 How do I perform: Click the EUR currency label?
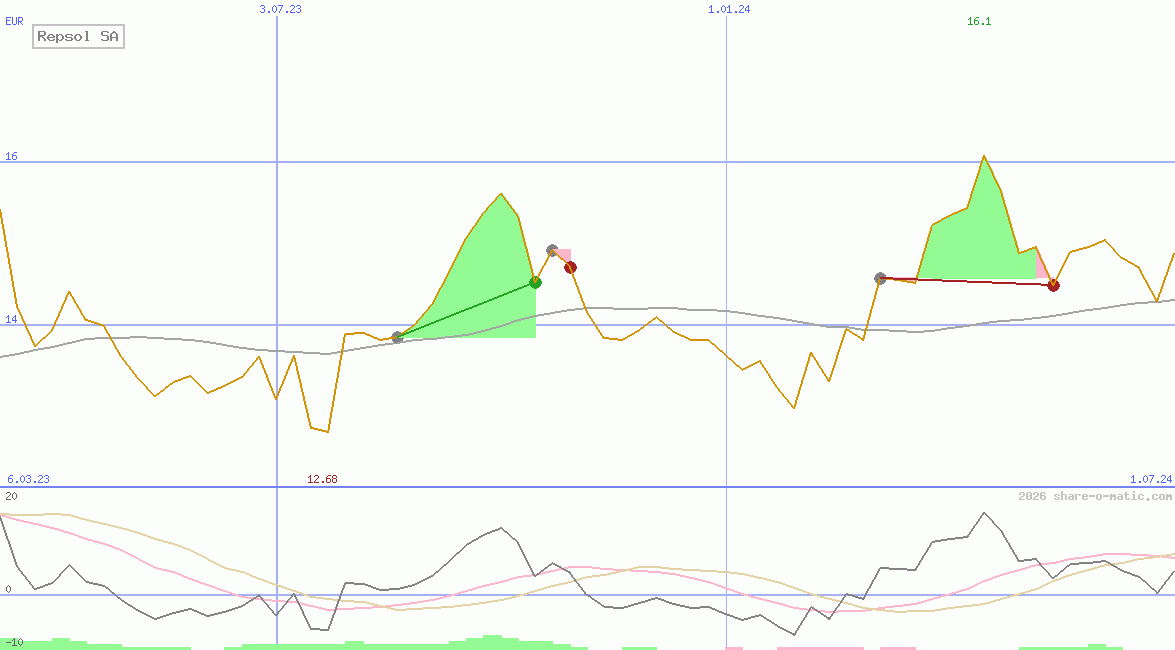pyautogui.click(x=12, y=21)
